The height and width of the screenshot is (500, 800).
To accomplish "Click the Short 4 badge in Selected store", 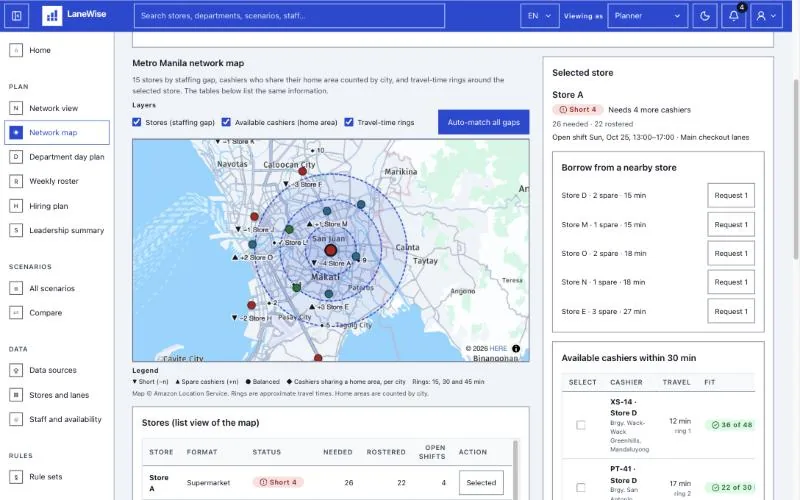I will point(578,110).
